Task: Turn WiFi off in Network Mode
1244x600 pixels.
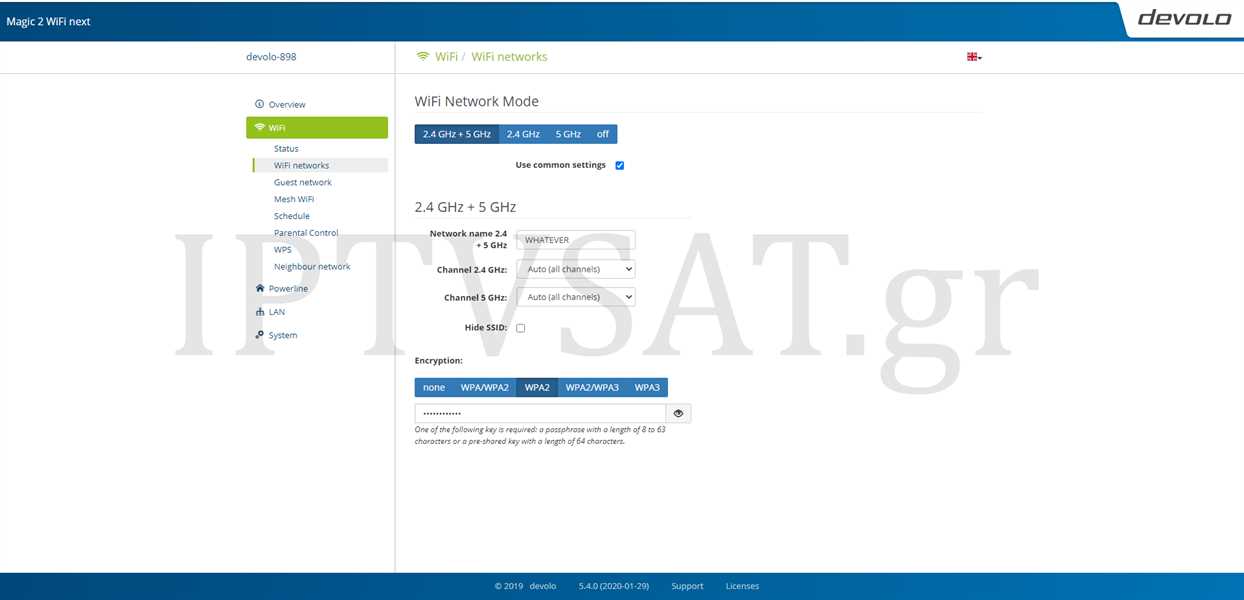Action: click(x=603, y=134)
